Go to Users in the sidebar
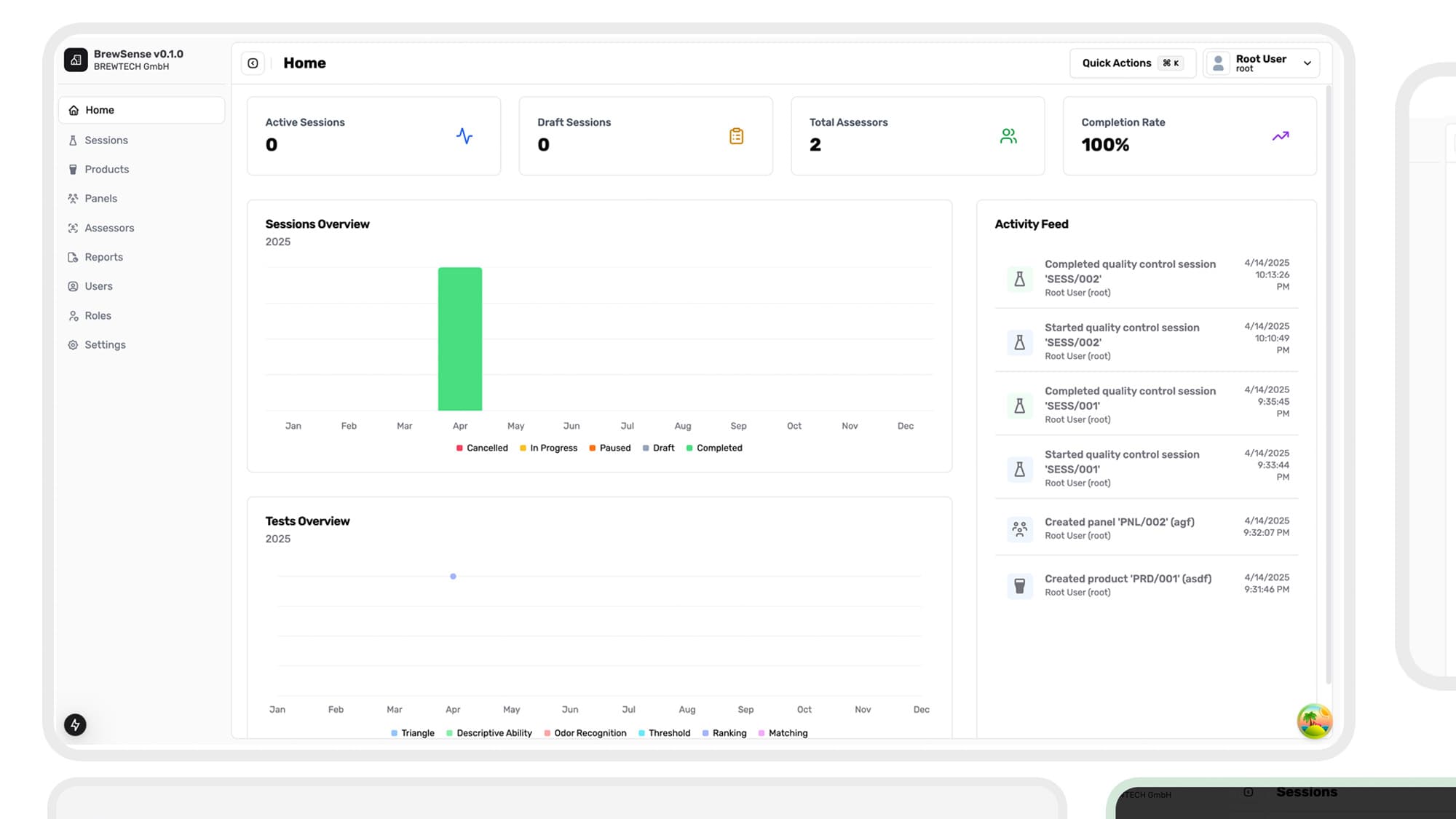 tap(141, 286)
